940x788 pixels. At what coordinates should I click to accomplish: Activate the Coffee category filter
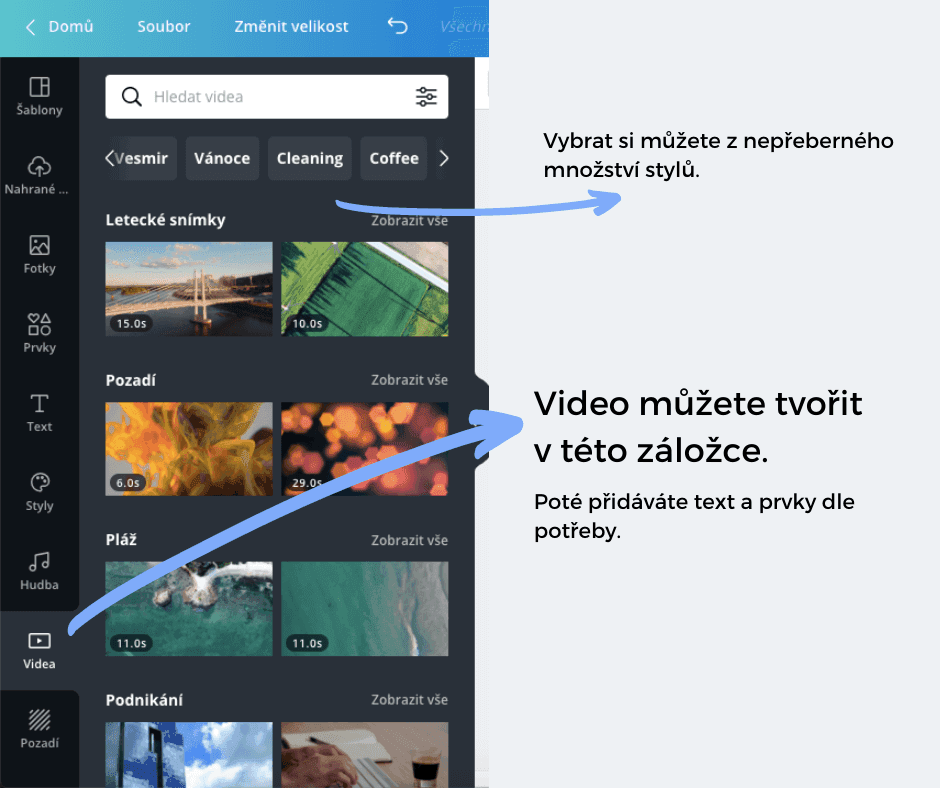(x=393, y=158)
